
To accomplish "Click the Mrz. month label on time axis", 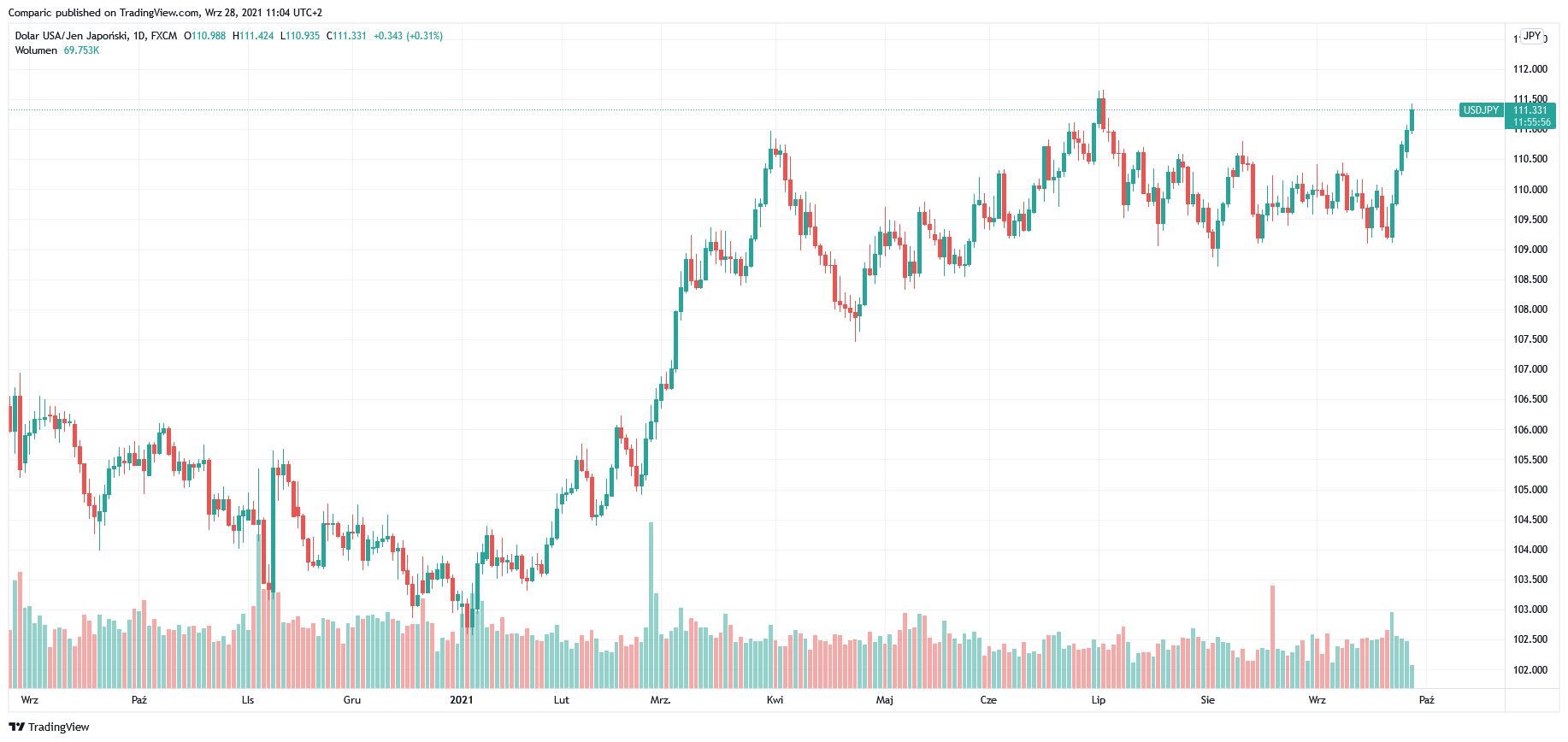I will [x=660, y=700].
